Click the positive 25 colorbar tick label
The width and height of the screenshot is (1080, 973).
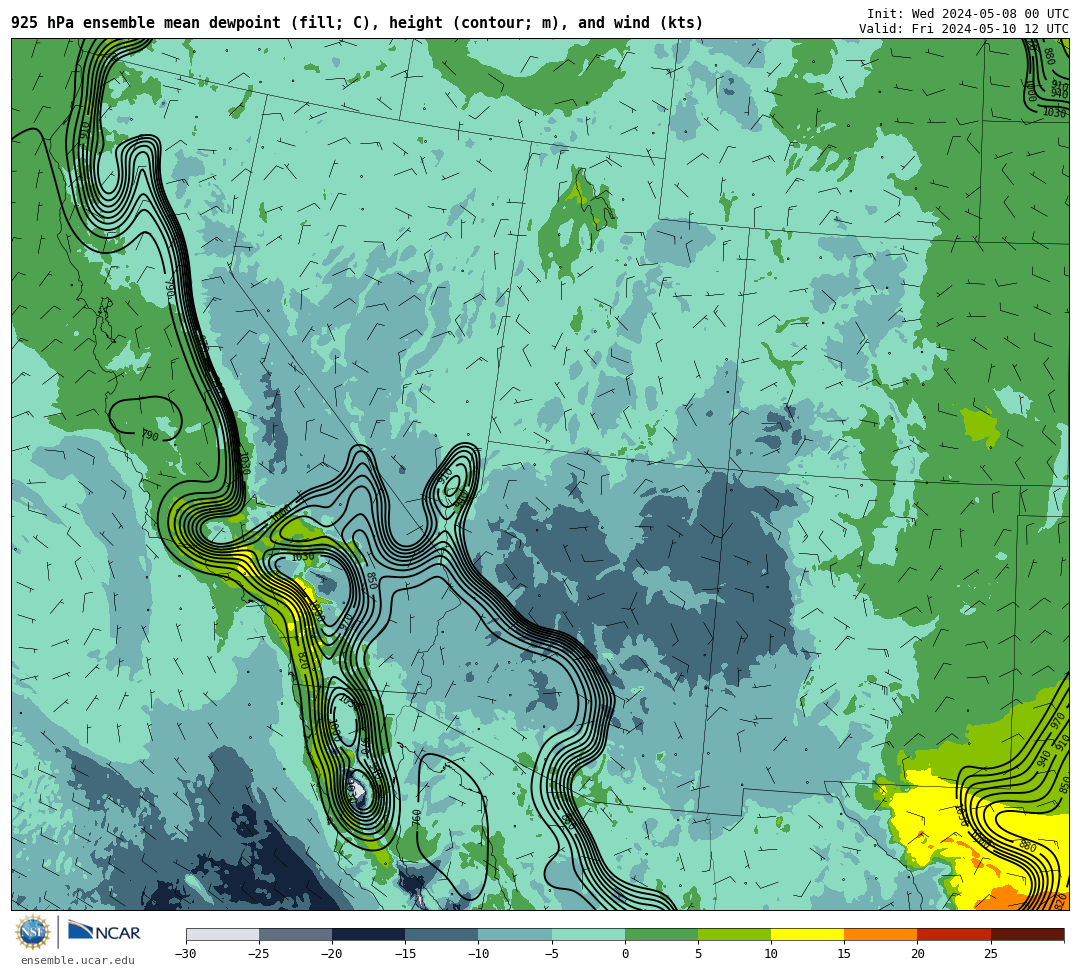tap(990, 954)
